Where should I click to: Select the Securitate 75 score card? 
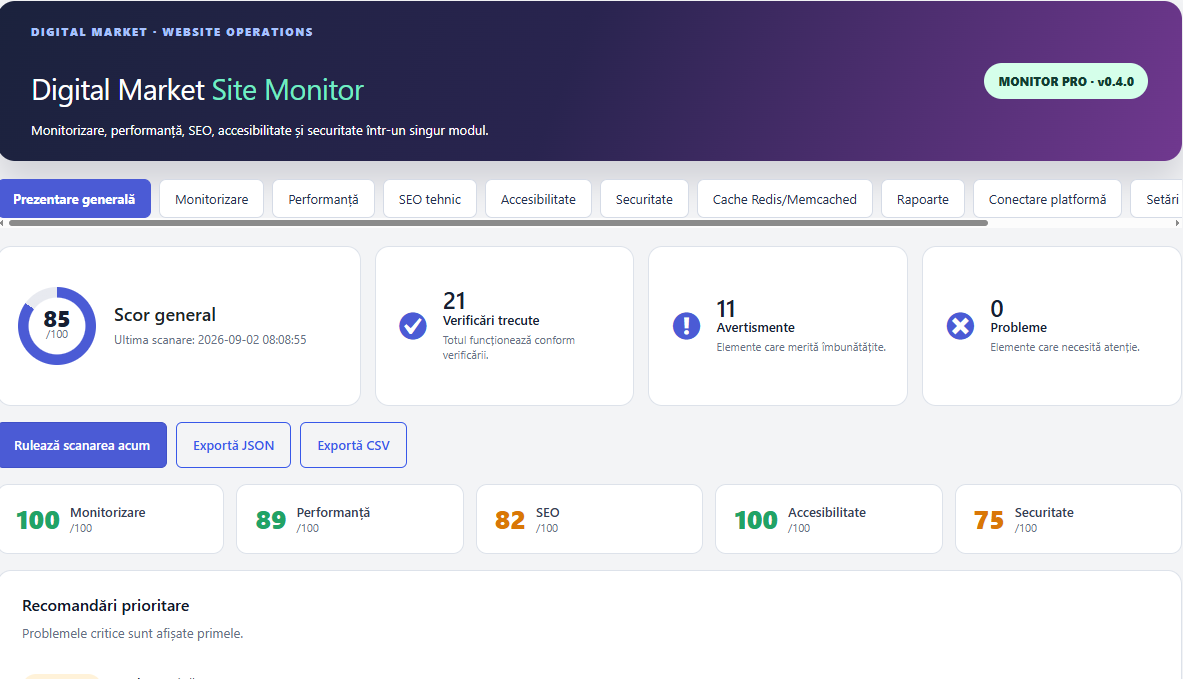1068,519
